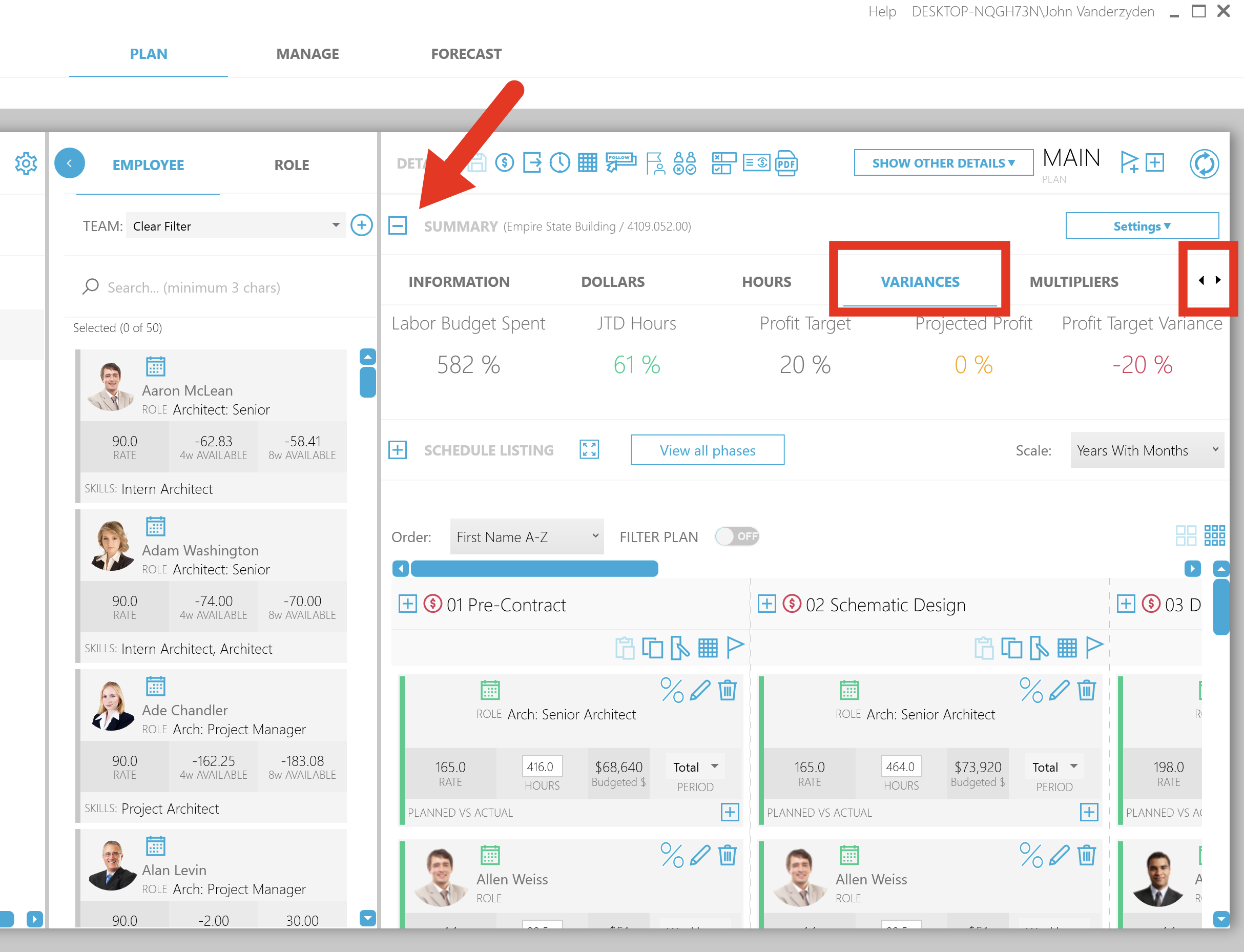Expand the 01 Pre-Contract phase
Image resolution: width=1244 pixels, height=952 pixels.
click(407, 604)
